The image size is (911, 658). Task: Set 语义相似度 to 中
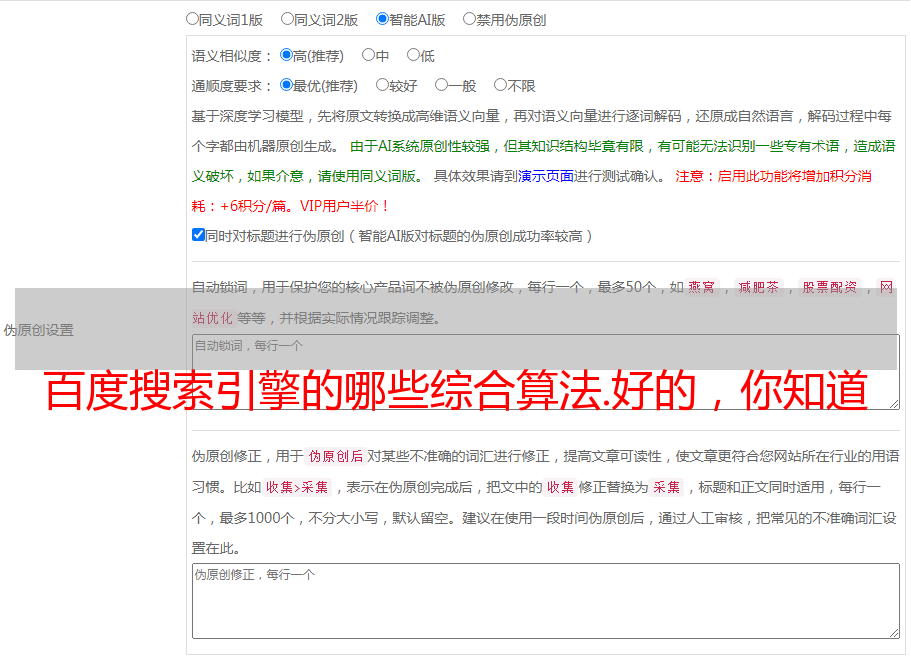368,55
